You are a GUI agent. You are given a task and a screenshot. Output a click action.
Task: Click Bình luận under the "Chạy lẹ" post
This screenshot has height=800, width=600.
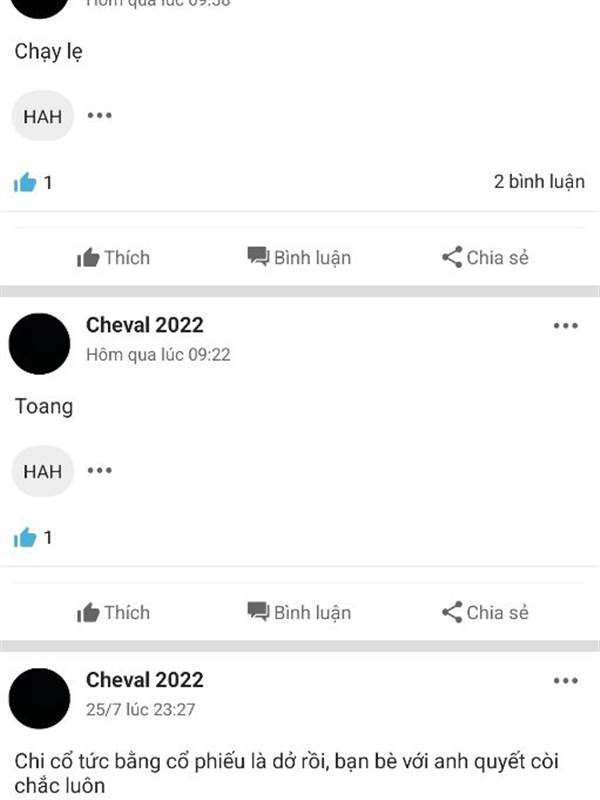299,257
